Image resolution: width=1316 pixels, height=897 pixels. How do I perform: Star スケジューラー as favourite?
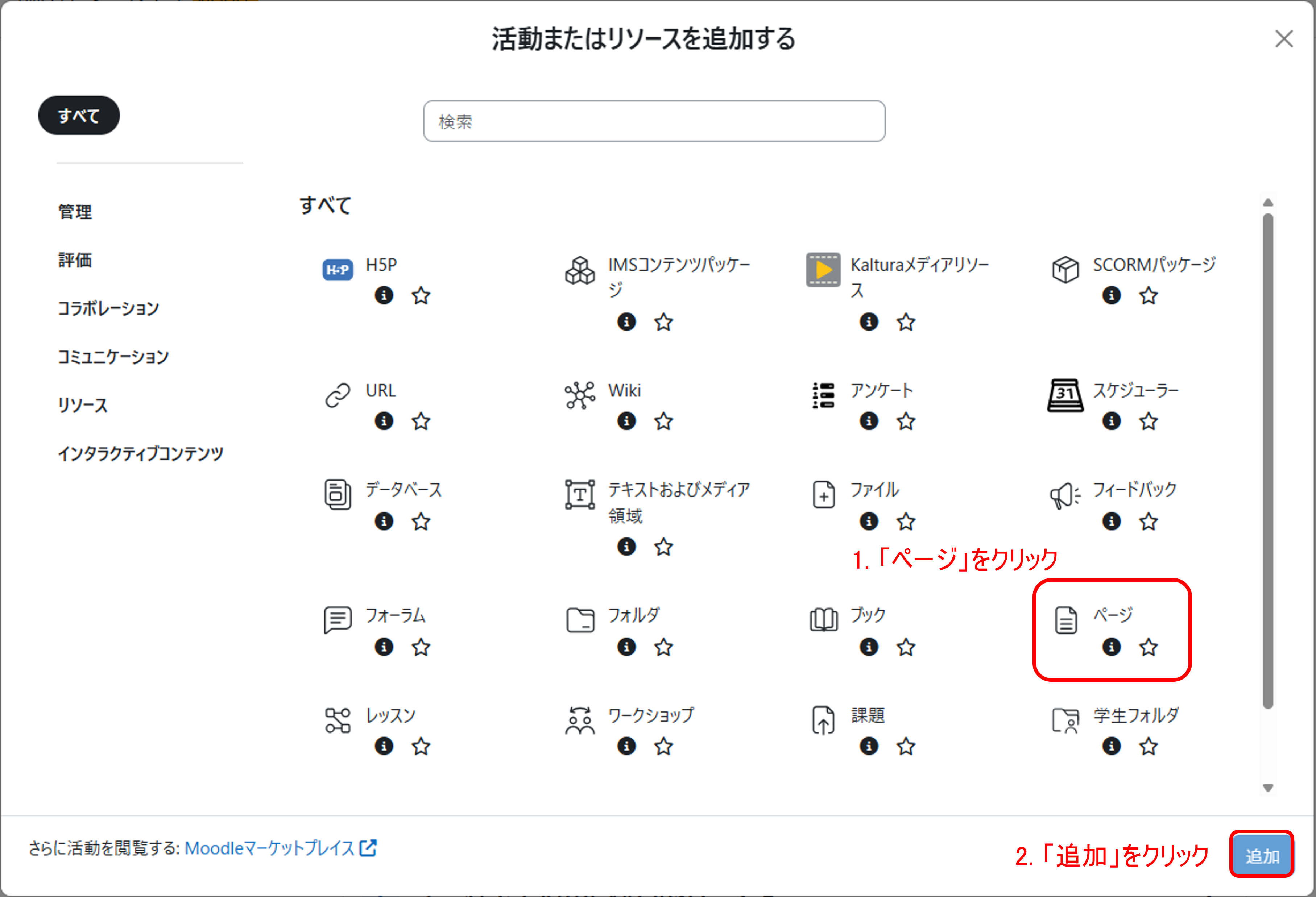pyautogui.click(x=1149, y=421)
